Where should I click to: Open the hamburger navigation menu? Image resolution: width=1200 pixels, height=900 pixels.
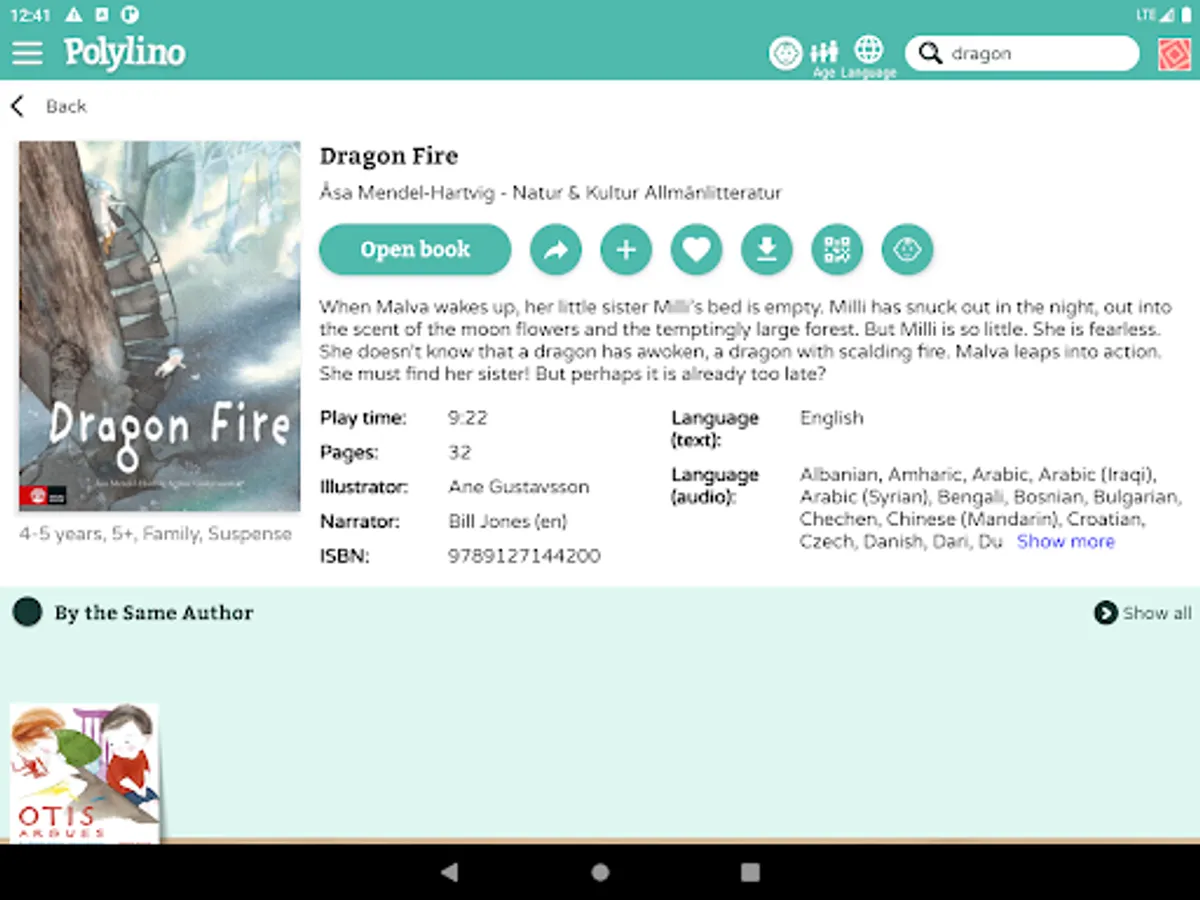tap(27, 53)
